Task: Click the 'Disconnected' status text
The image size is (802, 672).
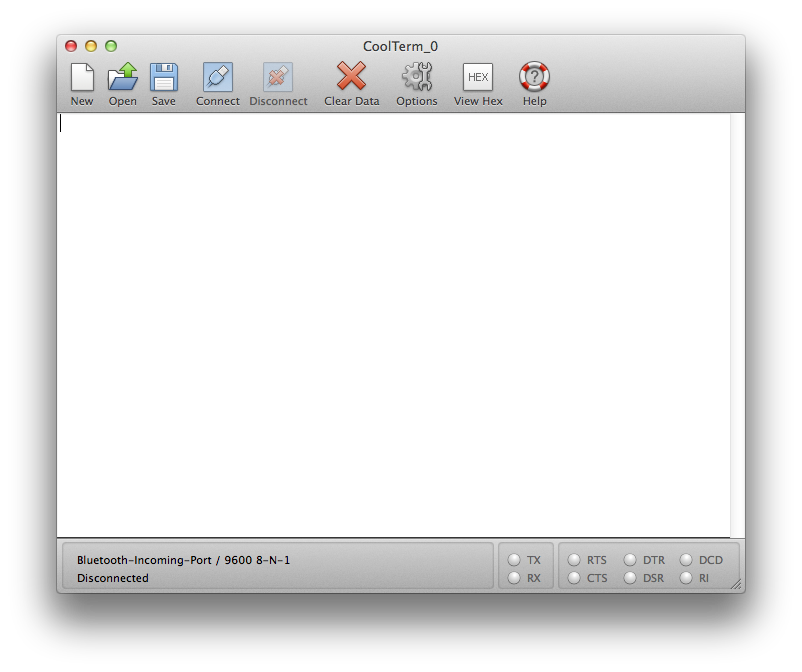Action: click(113, 578)
